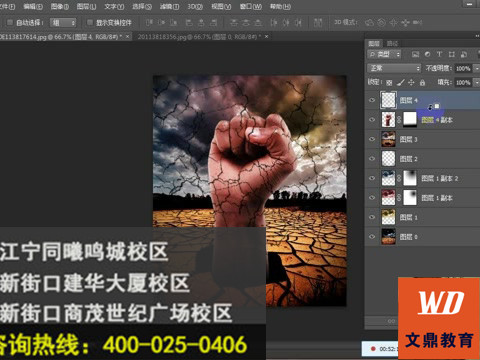
Task: Click the type layer filter icon
Action: pos(439,54)
